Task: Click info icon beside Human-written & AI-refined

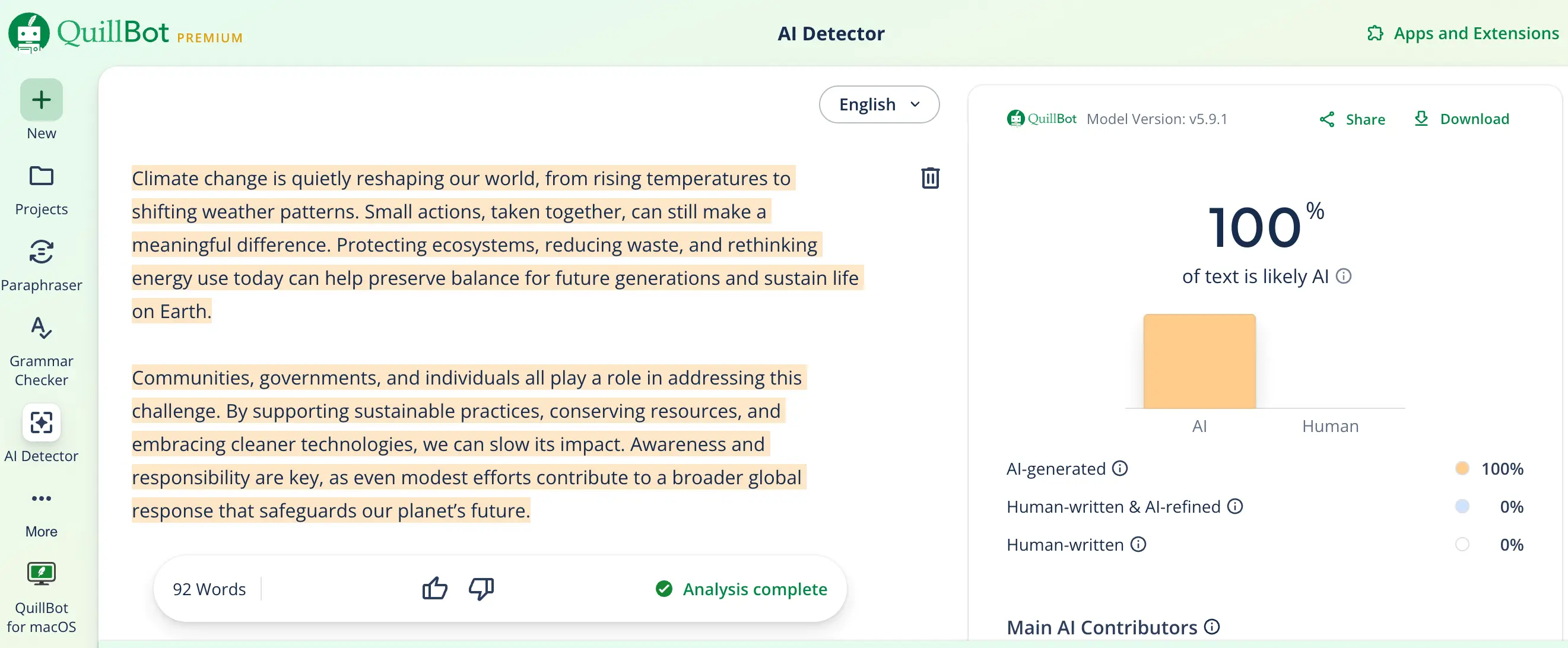Action: [x=1234, y=506]
